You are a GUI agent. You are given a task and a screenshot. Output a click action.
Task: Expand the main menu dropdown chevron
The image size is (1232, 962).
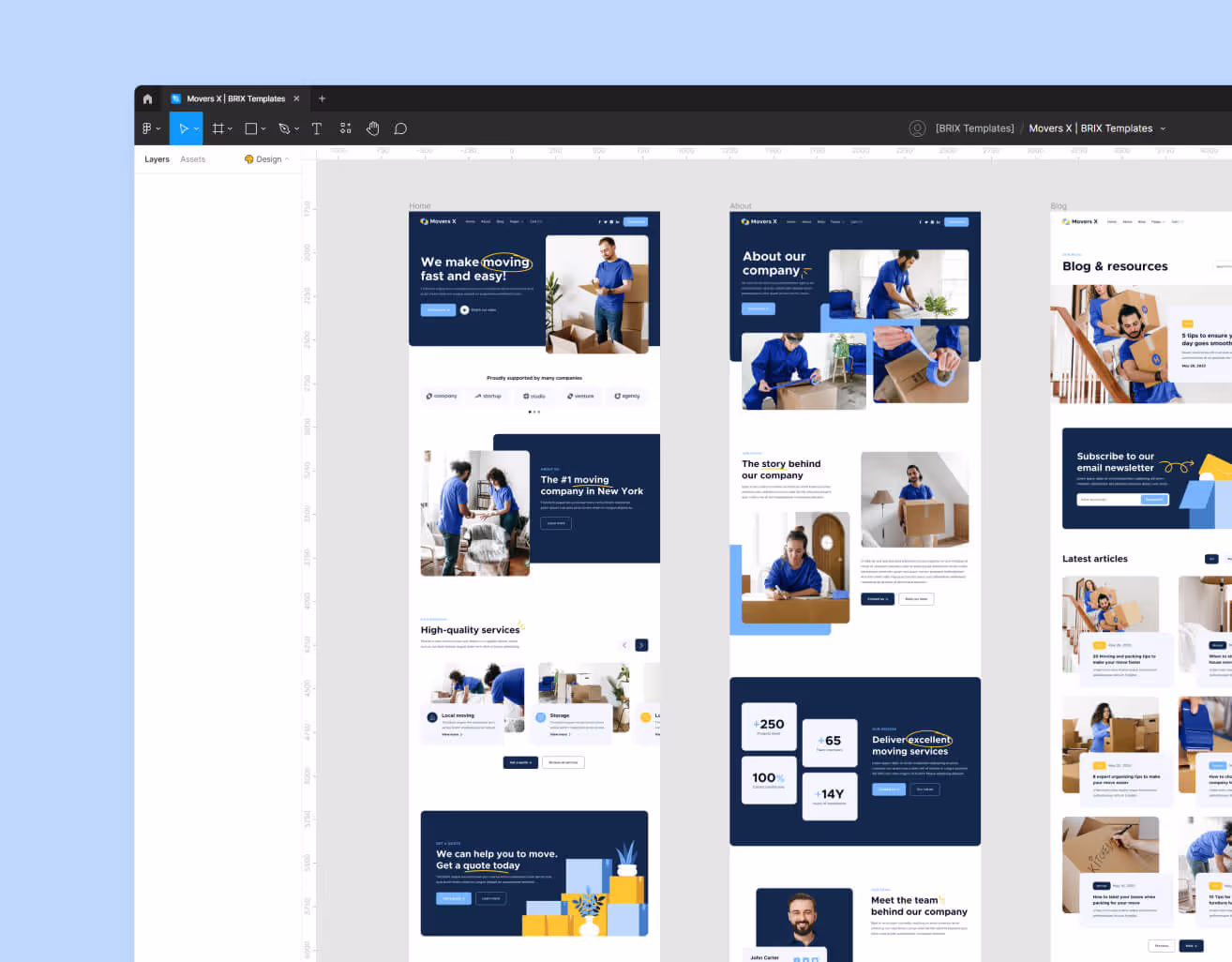click(x=158, y=129)
